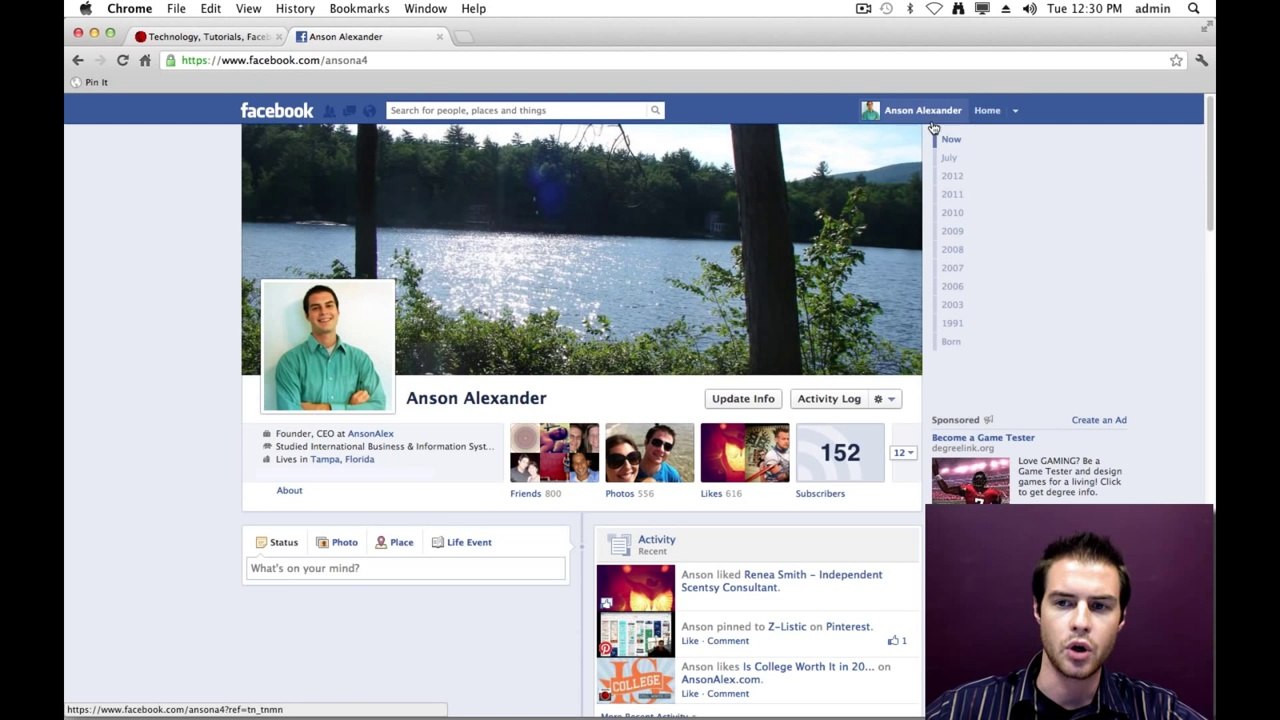Select the Status composer tab
This screenshot has width=1280, height=720.
(277, 542)
